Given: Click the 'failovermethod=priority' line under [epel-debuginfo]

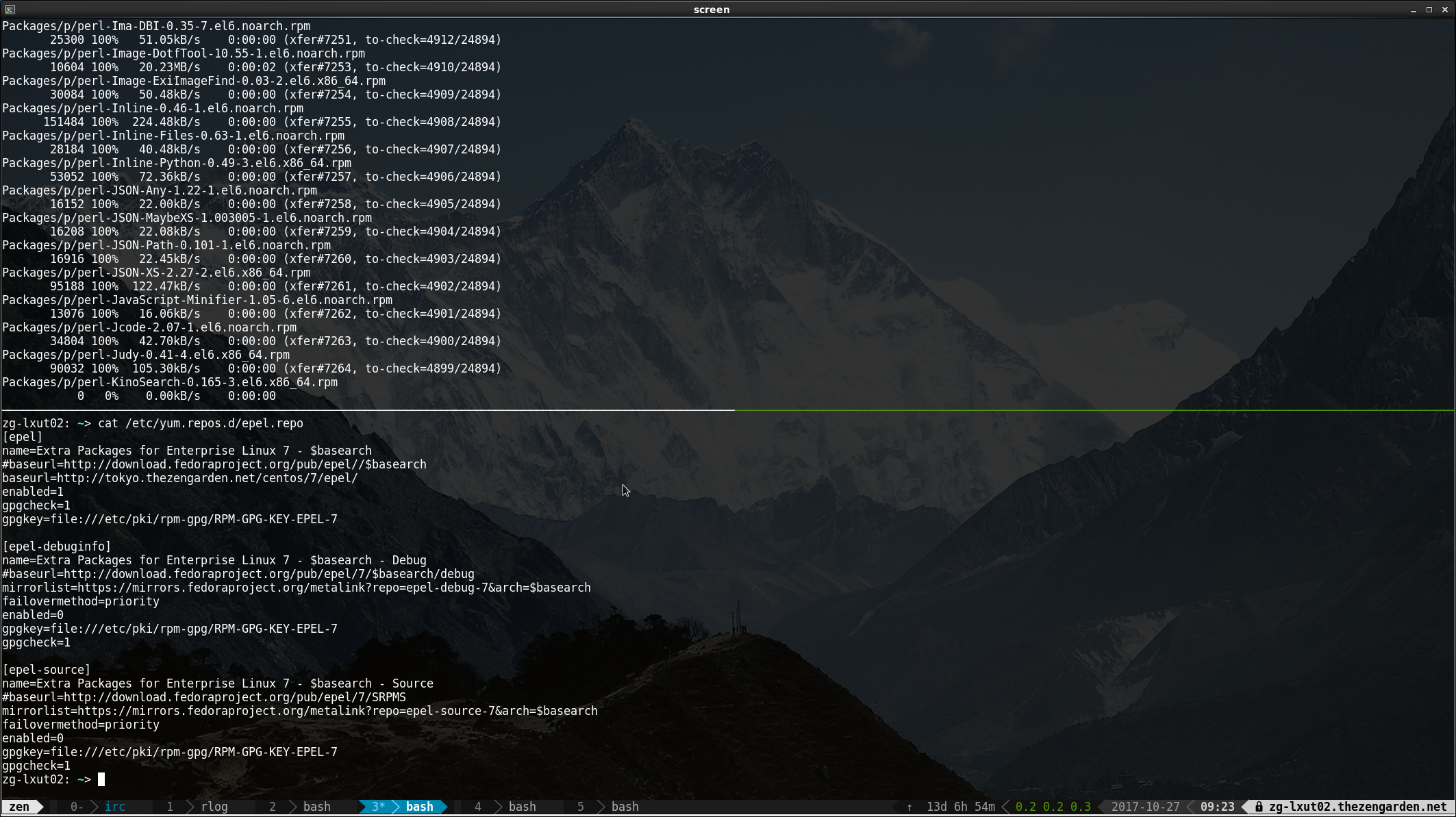Looking at the screenshot, I should point(80,601).
